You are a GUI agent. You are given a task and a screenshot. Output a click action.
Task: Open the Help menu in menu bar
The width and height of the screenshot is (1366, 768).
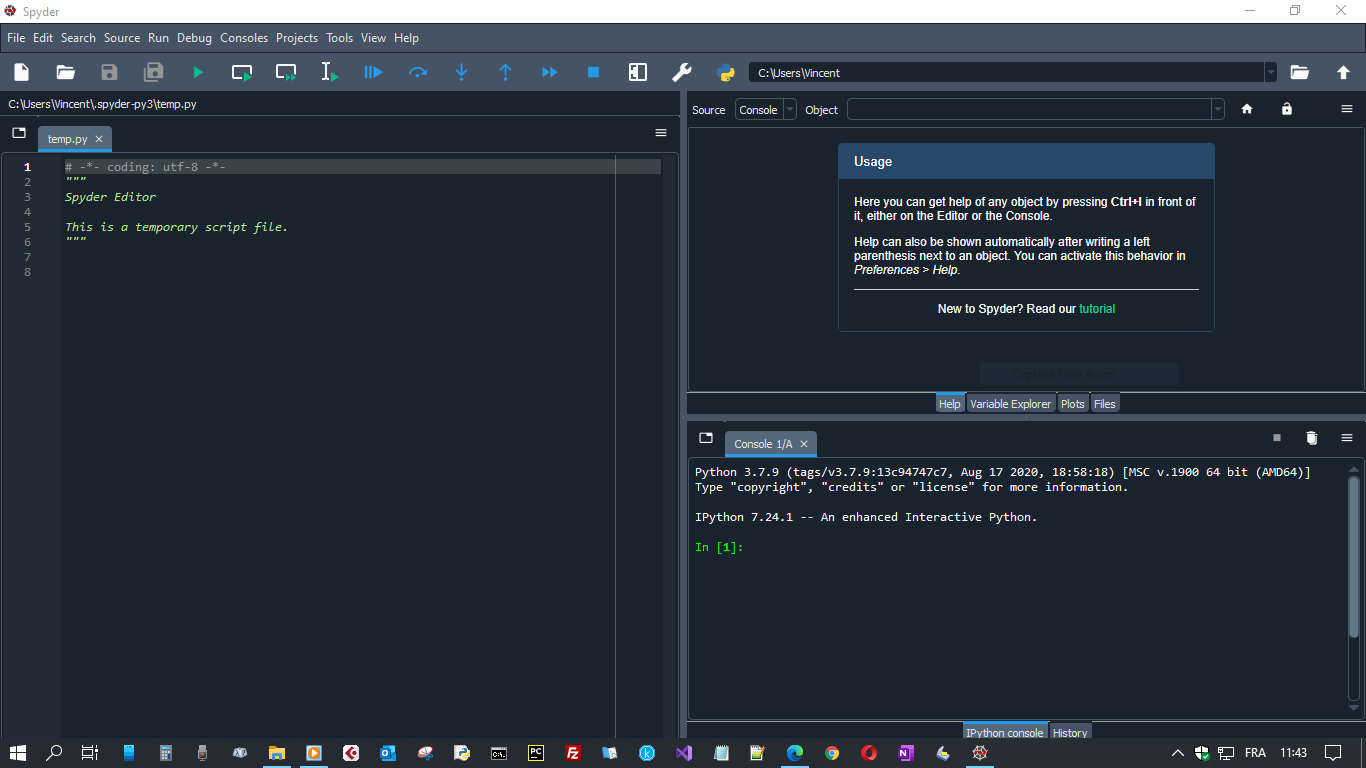click(406, 38)
